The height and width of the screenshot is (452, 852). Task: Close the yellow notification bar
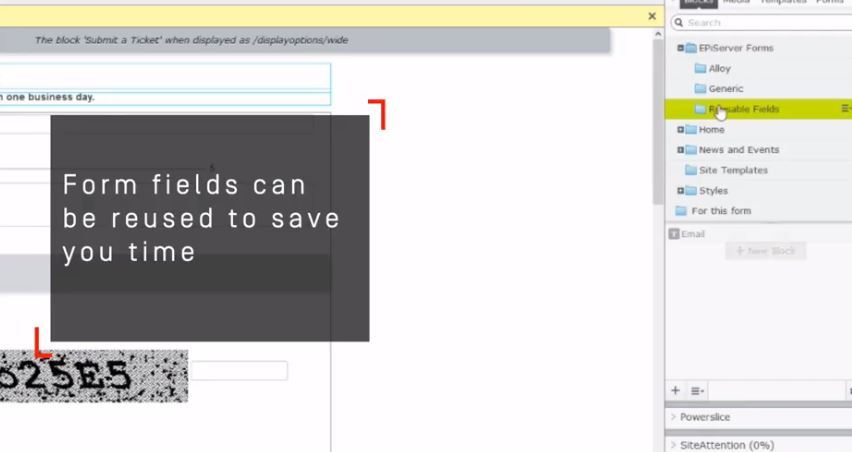(x=652, y=17)
